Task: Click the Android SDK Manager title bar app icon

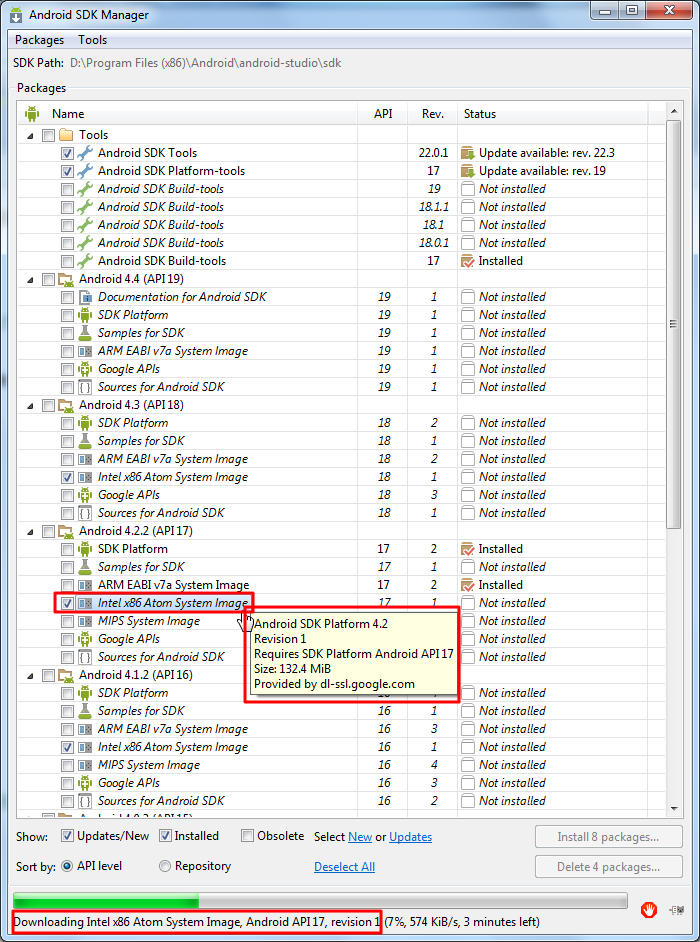Action: tap(16, 14)
